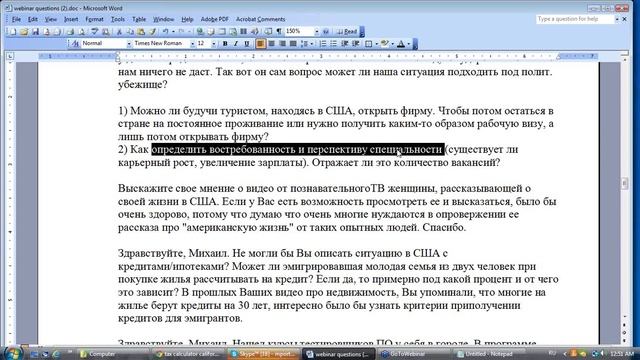Open Print Preview from the toolbar
The image size is (640, 360).
(x=82, y=31)
